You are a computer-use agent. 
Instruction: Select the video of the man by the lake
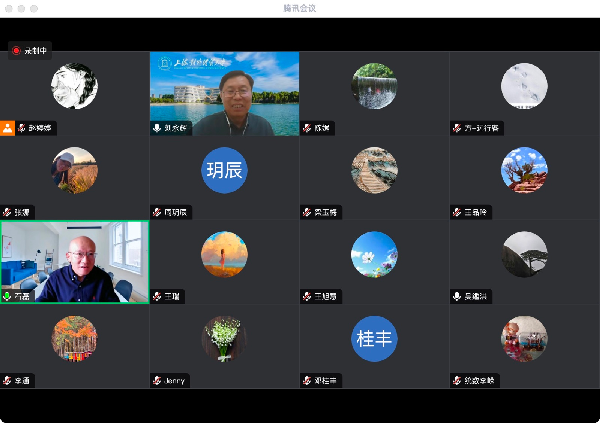224,93
